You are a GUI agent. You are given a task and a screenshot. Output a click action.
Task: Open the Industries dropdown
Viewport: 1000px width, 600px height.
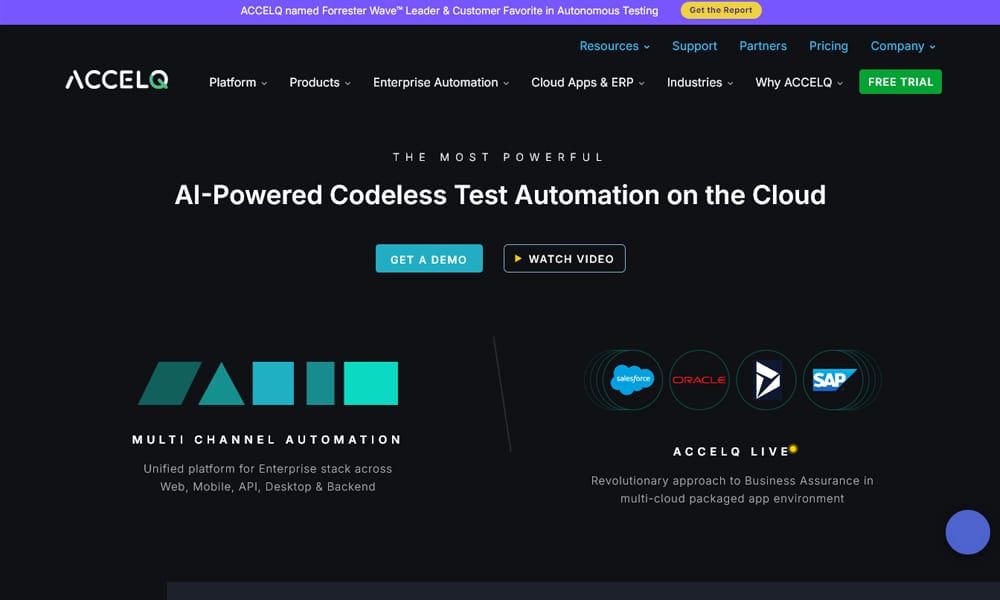[x=700, y=82]
